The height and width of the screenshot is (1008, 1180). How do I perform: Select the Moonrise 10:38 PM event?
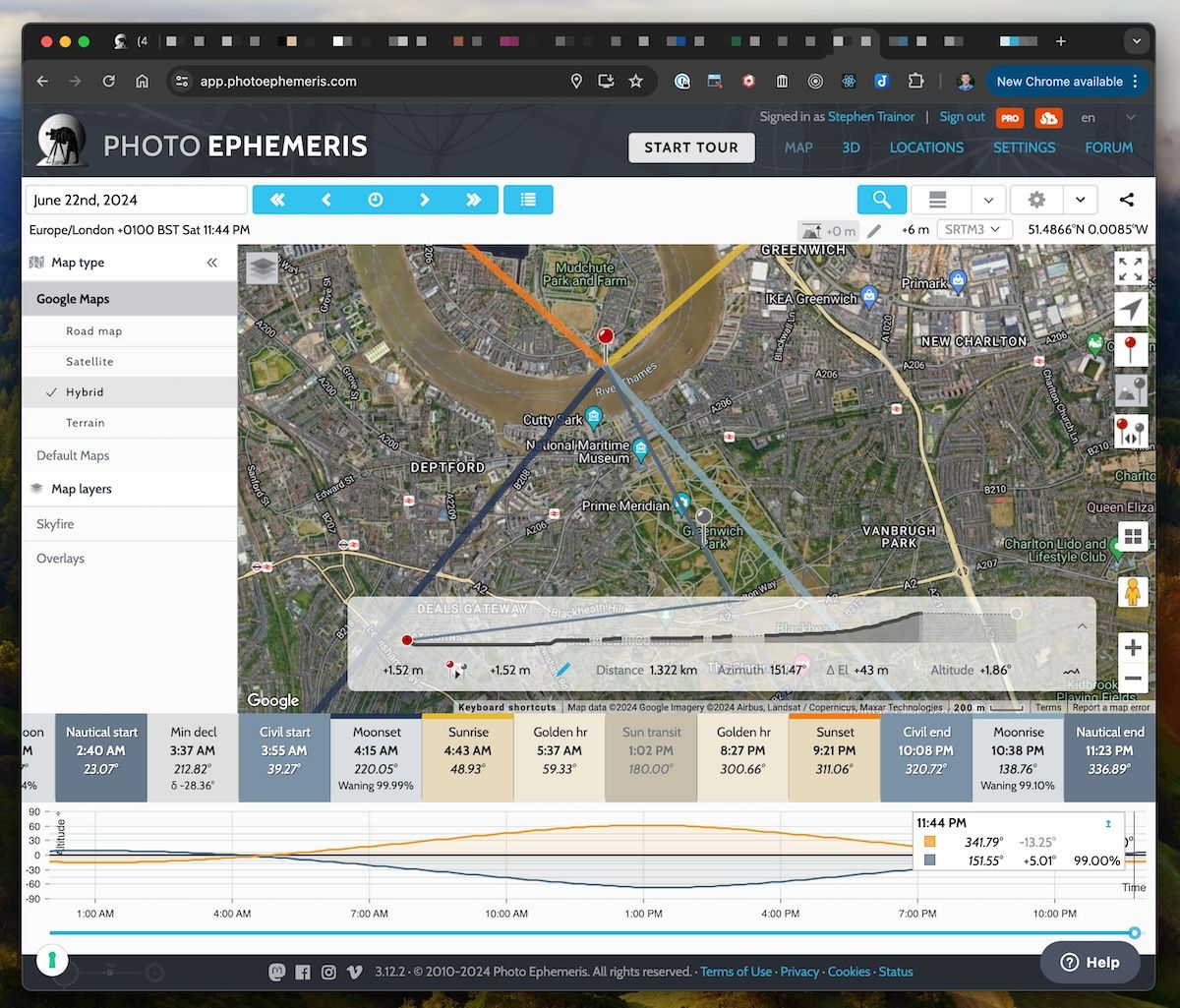[x=1018, y=758]
